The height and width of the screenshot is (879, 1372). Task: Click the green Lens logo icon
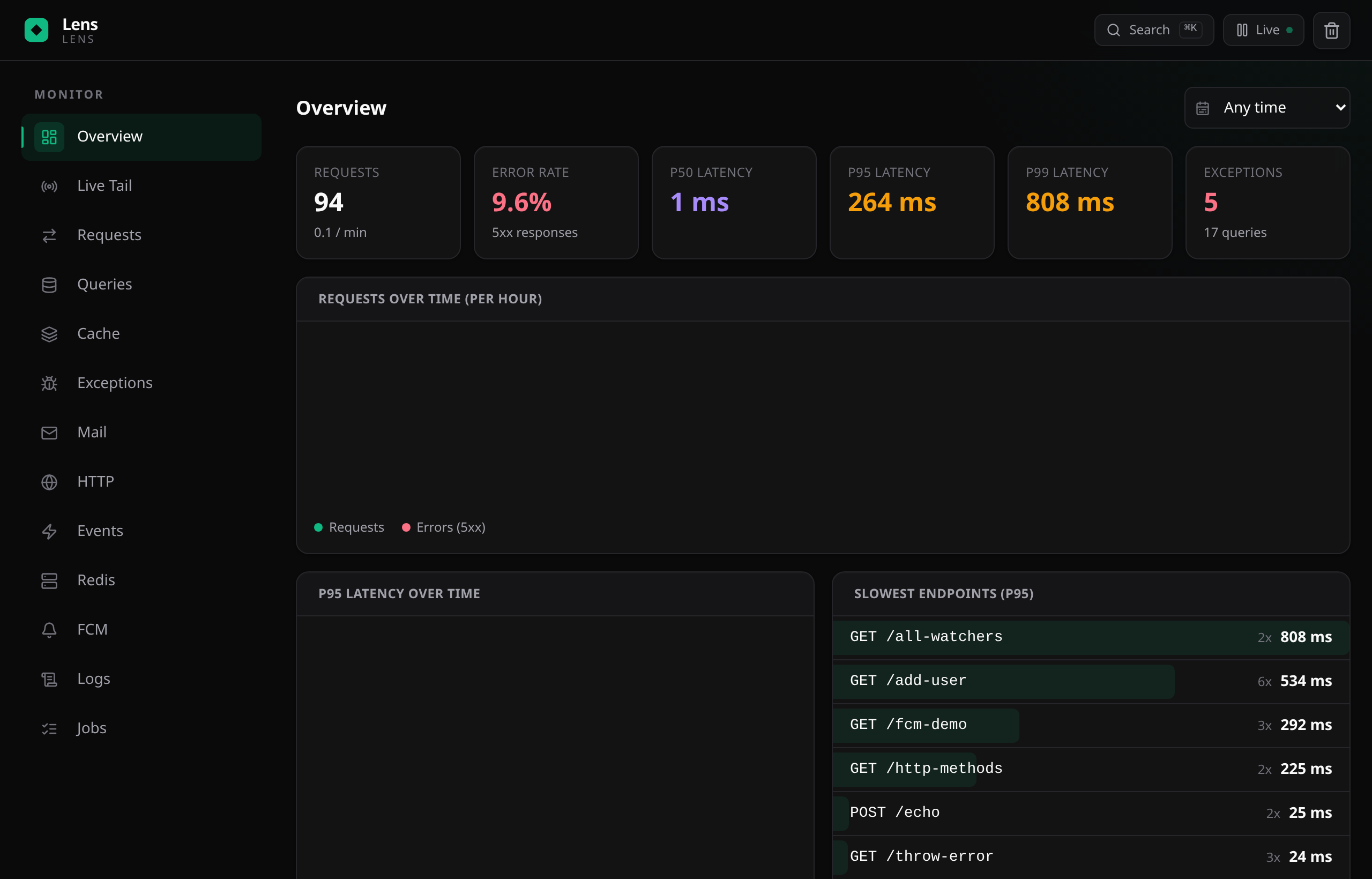click(x=36, y=30)
